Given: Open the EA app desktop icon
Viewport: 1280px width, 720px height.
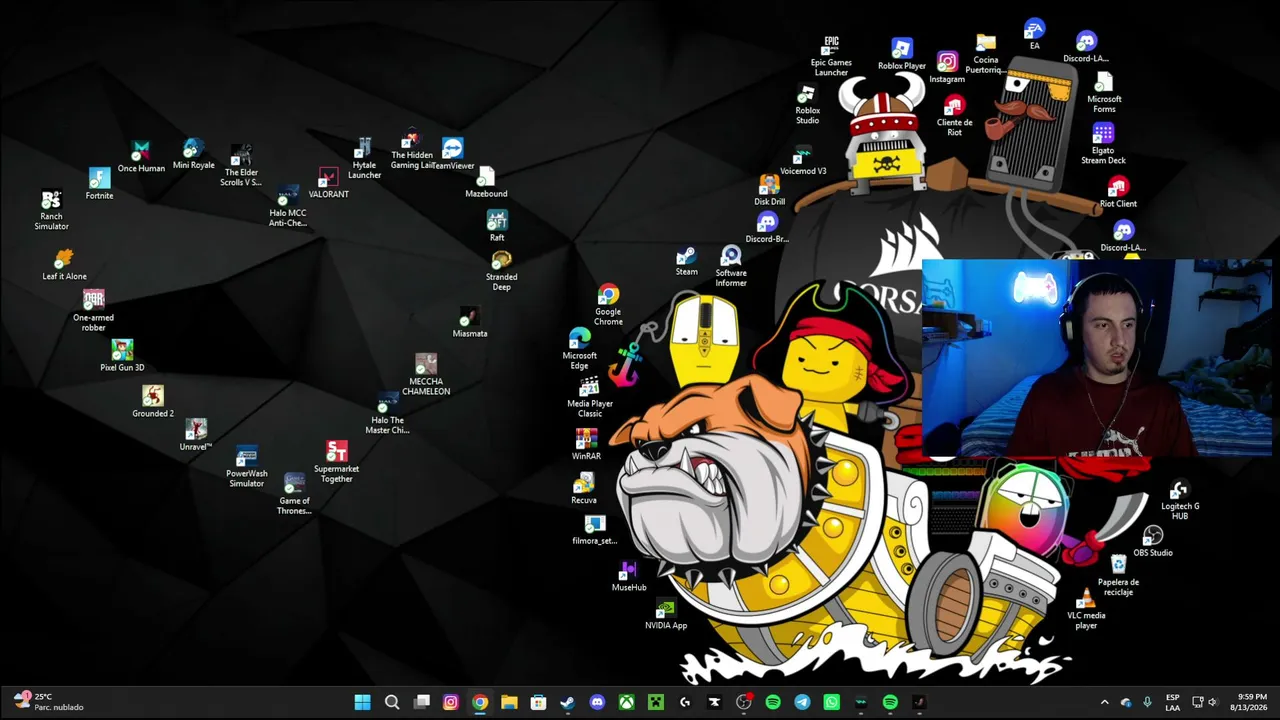Looking at the screenshot, I should pos(1034,34).
